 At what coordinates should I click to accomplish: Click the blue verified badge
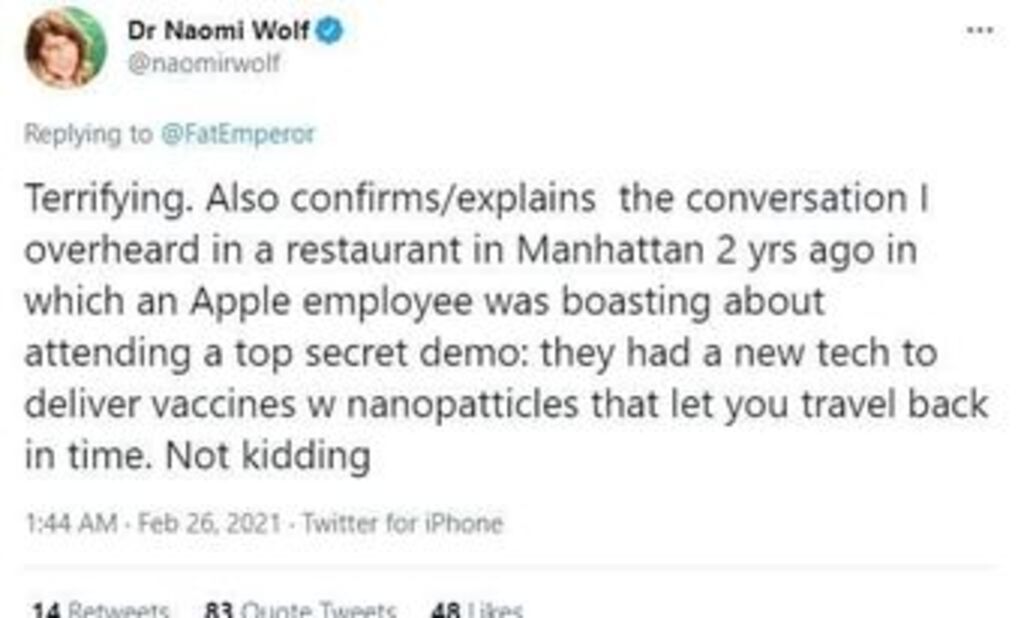coord(331,31)
